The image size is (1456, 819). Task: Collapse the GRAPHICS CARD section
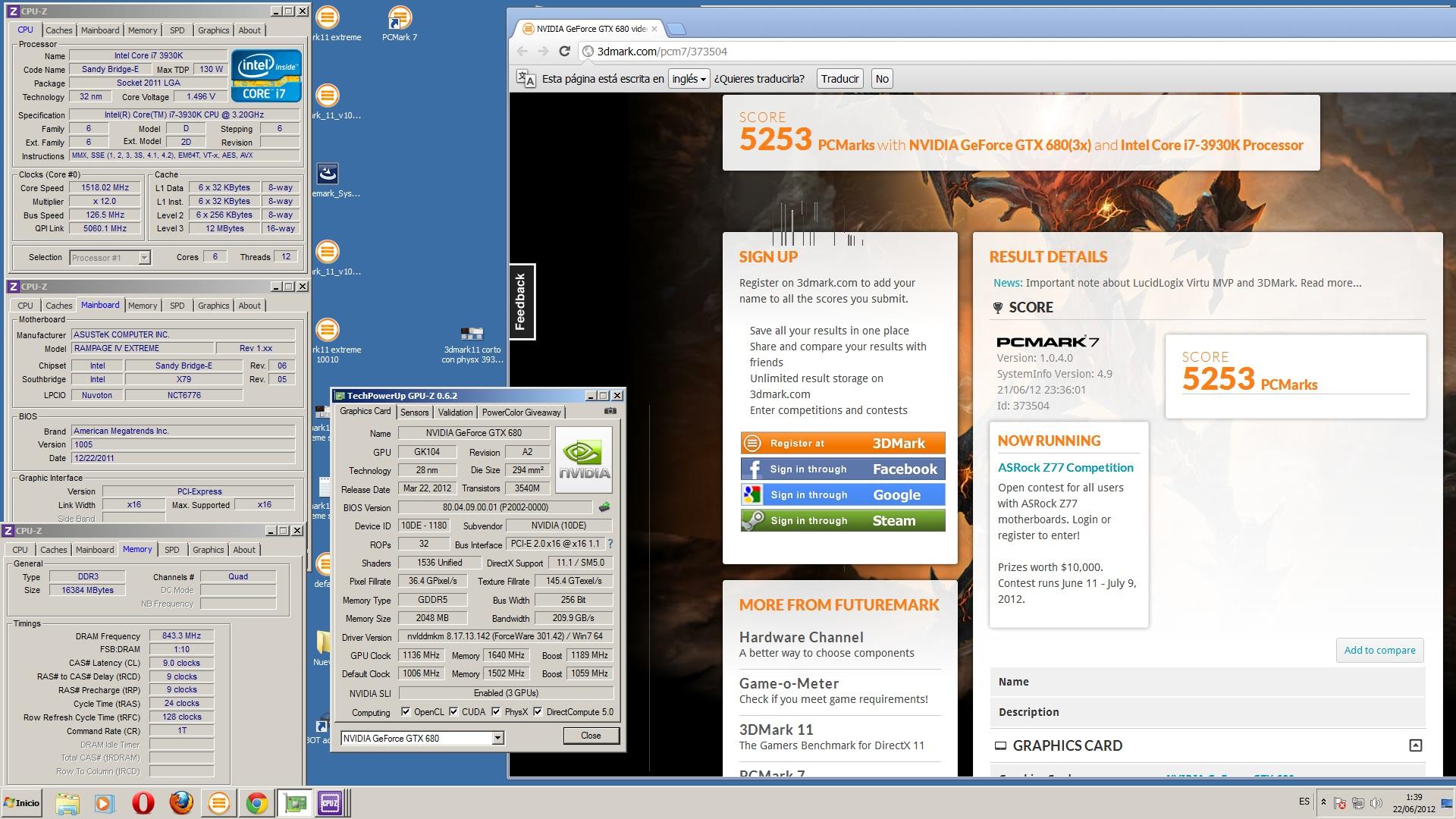[1415, 745]
